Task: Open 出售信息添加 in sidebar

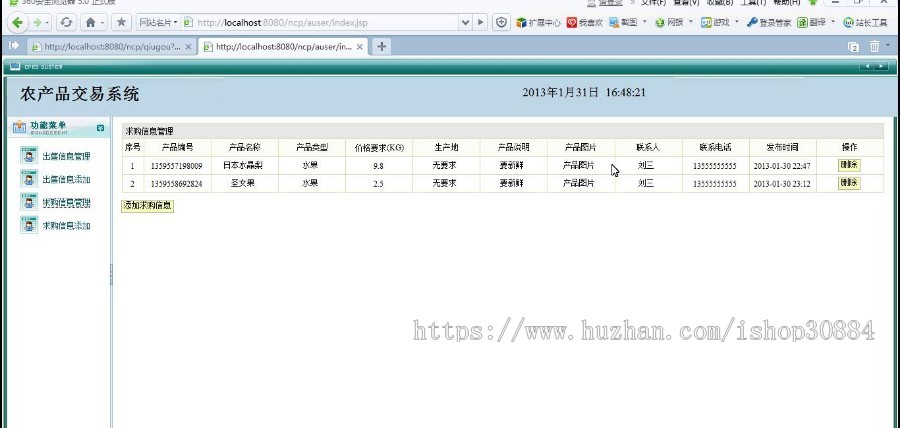Action: [66, 180]
